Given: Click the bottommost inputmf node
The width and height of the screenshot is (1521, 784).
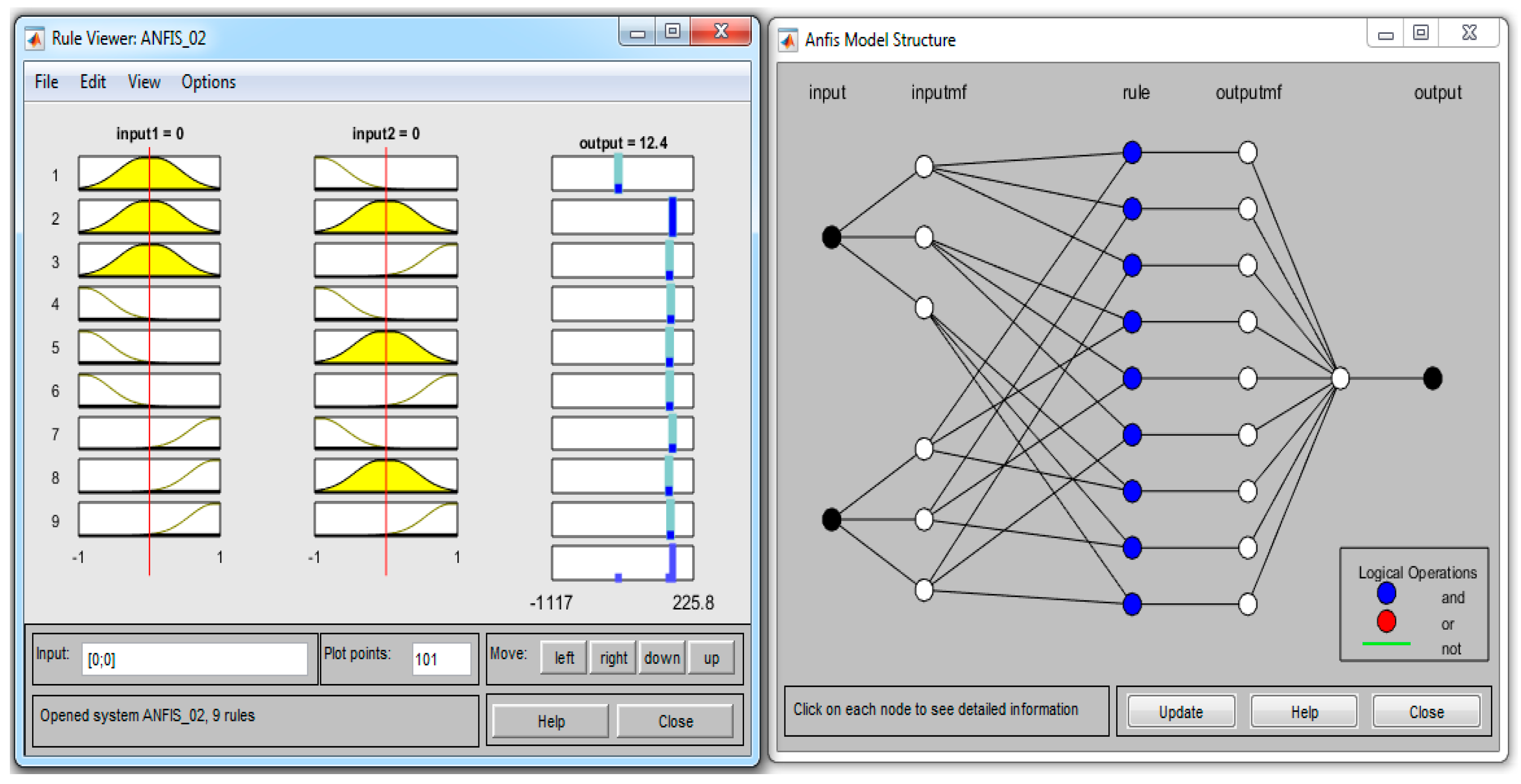Looking at the screenshot, I should (924, 589).
